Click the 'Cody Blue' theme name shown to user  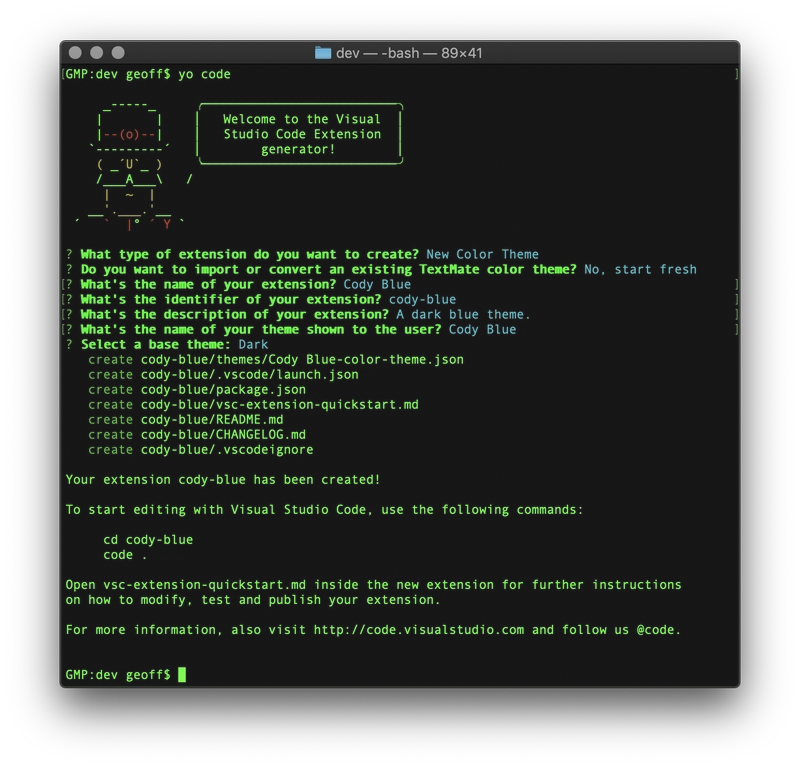pos(482,330)
